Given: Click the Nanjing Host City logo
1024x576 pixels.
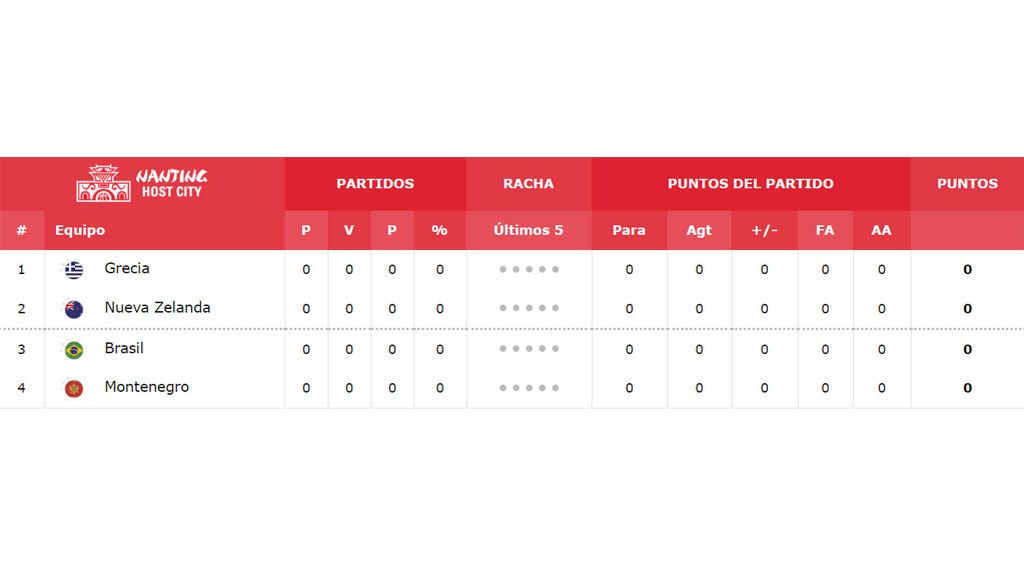Looking at the screenshot, I should [142, 183].
